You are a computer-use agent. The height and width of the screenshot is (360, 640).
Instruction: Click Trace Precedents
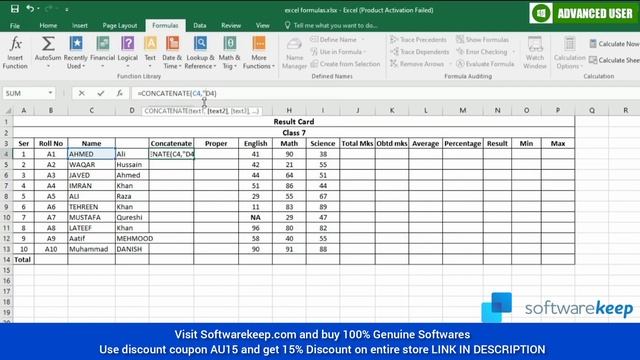(x=418, y=40)
